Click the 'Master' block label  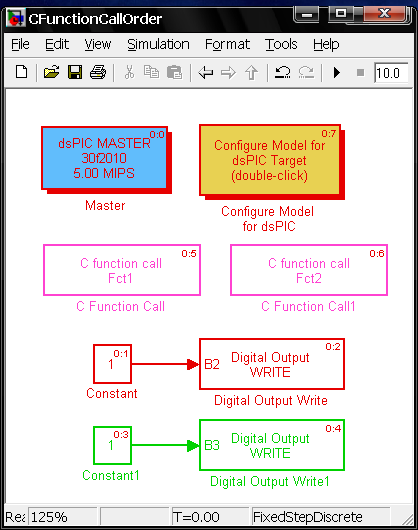105,206
